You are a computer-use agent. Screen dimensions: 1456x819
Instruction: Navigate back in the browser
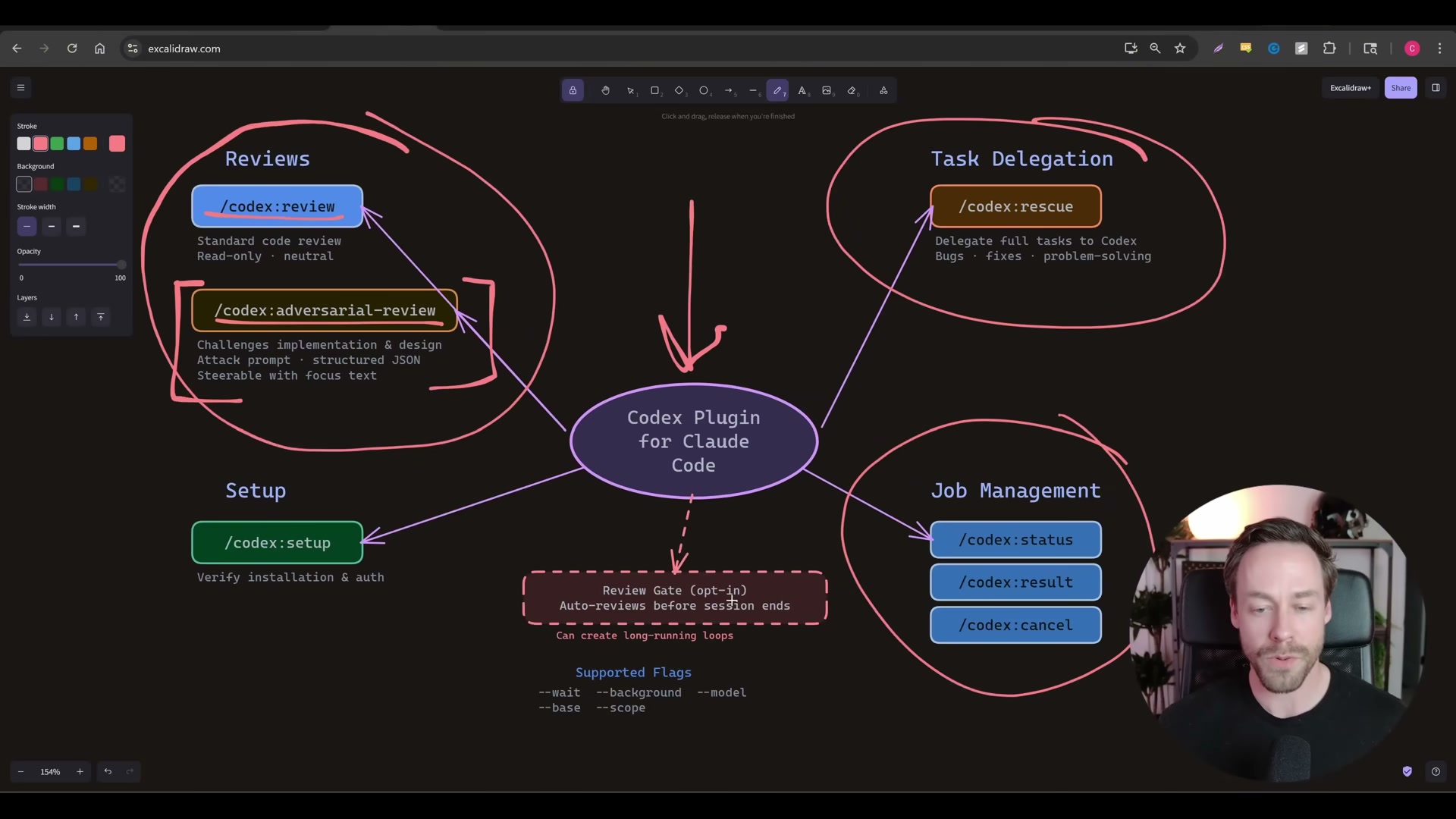point(17,49)
